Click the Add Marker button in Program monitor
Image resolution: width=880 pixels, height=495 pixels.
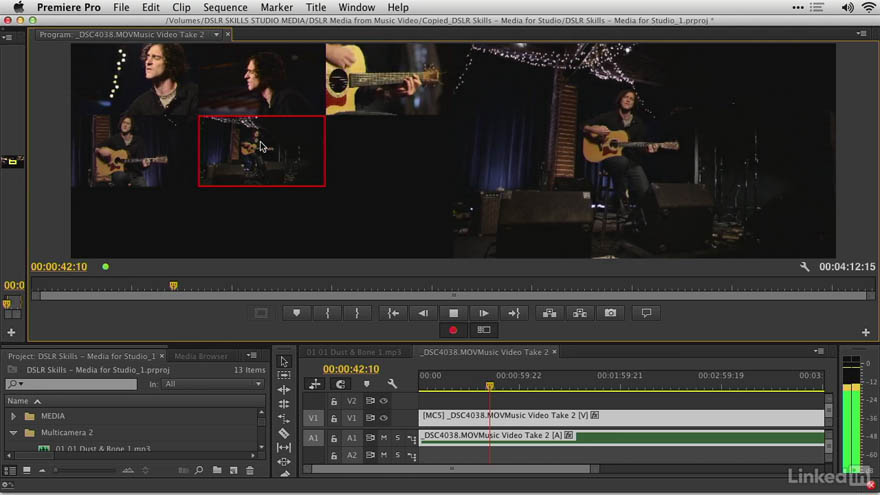click(296, 313)
